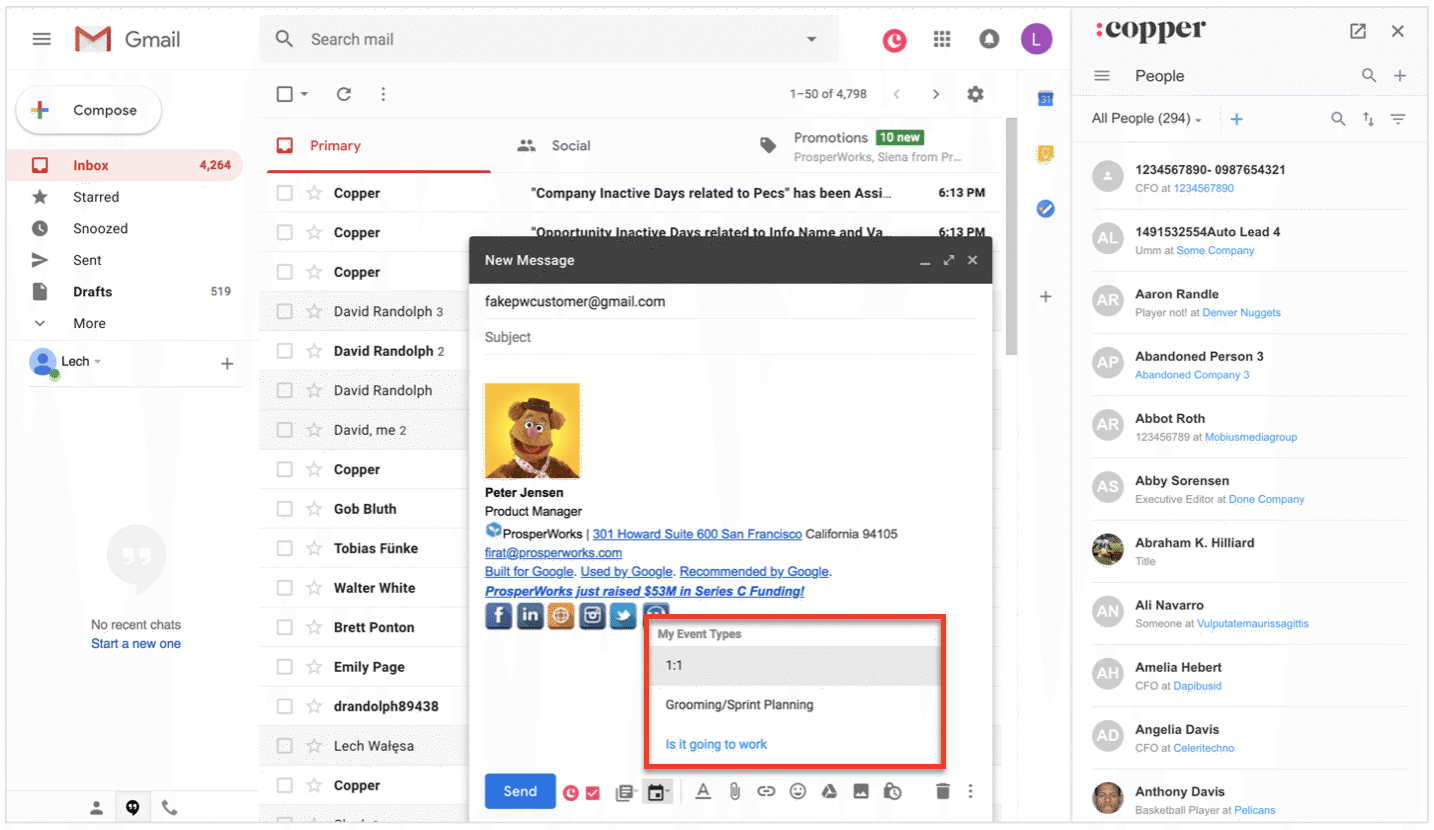Click Start a new one chat link
Viewport: 1434px width, 830px height.
click(136, 644)
